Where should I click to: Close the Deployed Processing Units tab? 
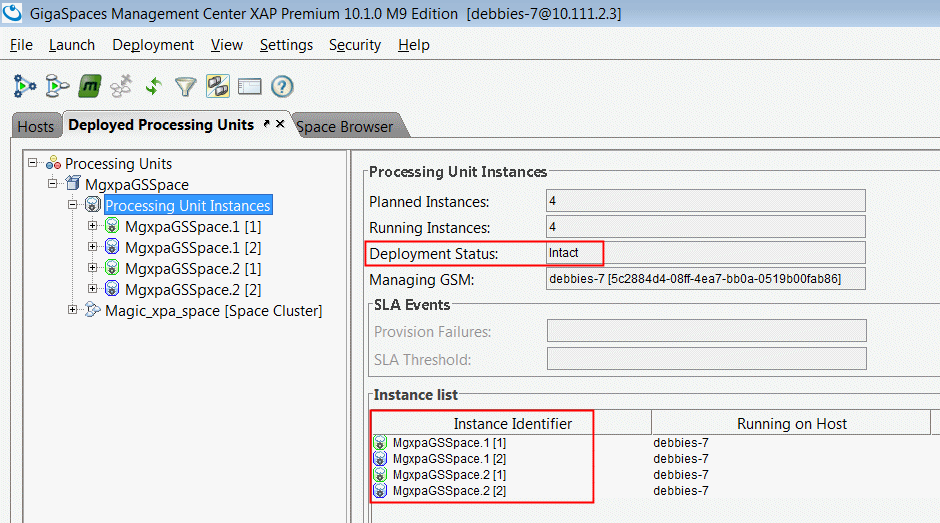coord(280,124)
